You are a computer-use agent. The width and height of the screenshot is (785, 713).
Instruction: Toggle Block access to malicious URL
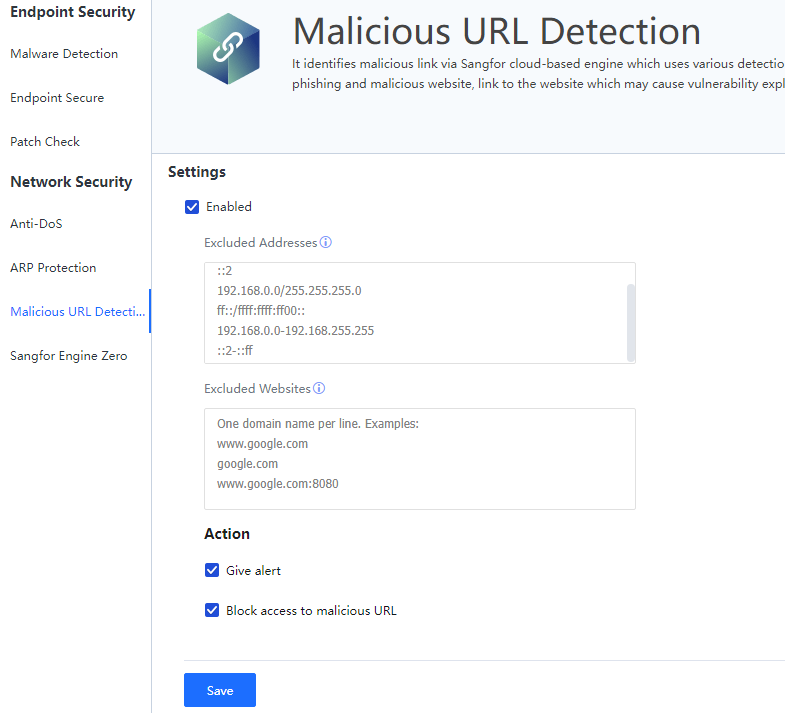pos(212,610)
